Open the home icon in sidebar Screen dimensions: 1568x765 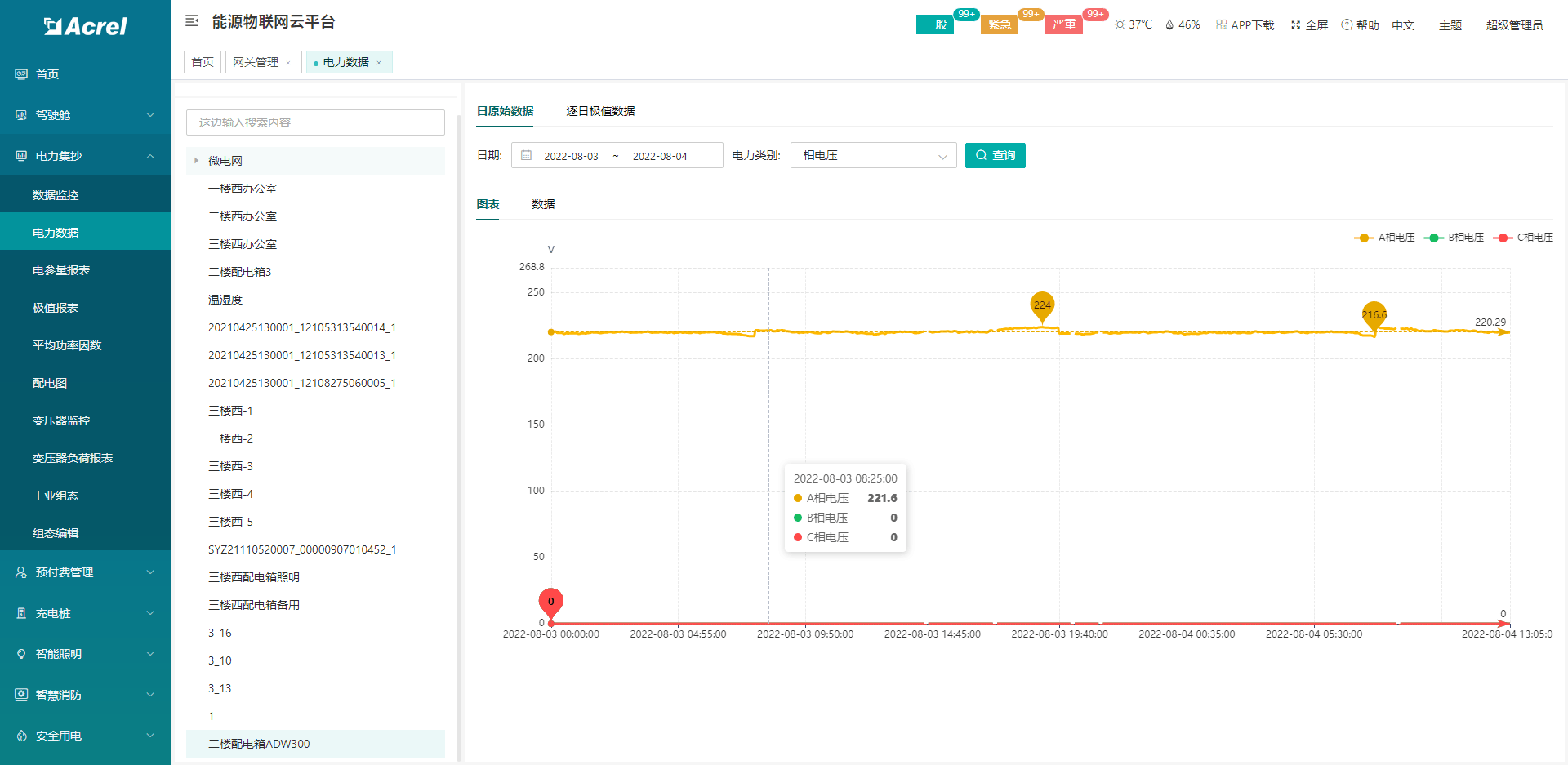click(21, 74)
